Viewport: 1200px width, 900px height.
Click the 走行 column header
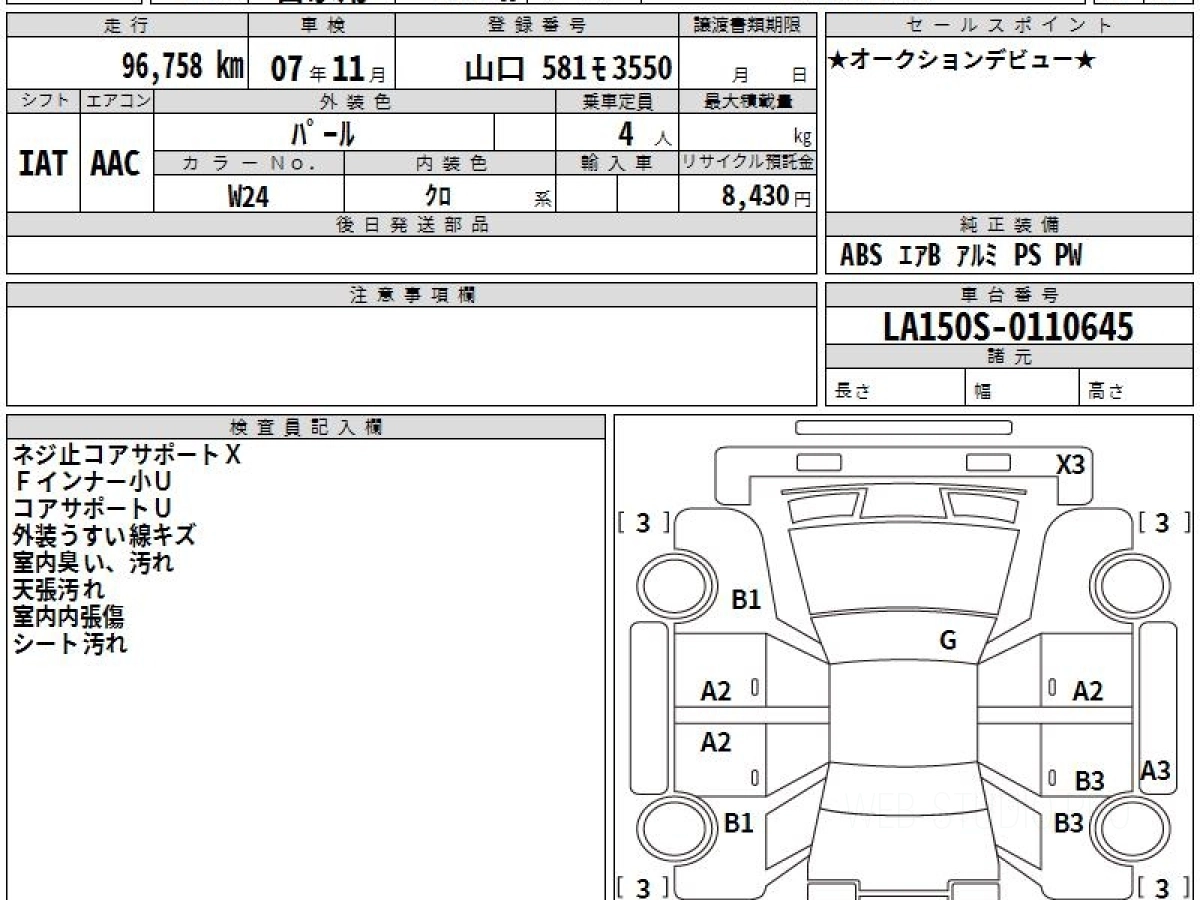click(x=127, y=26)
